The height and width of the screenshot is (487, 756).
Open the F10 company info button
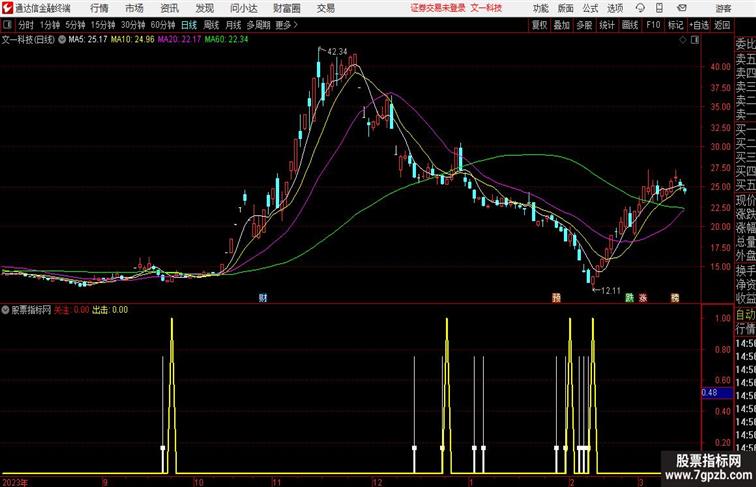pos(653,25)
